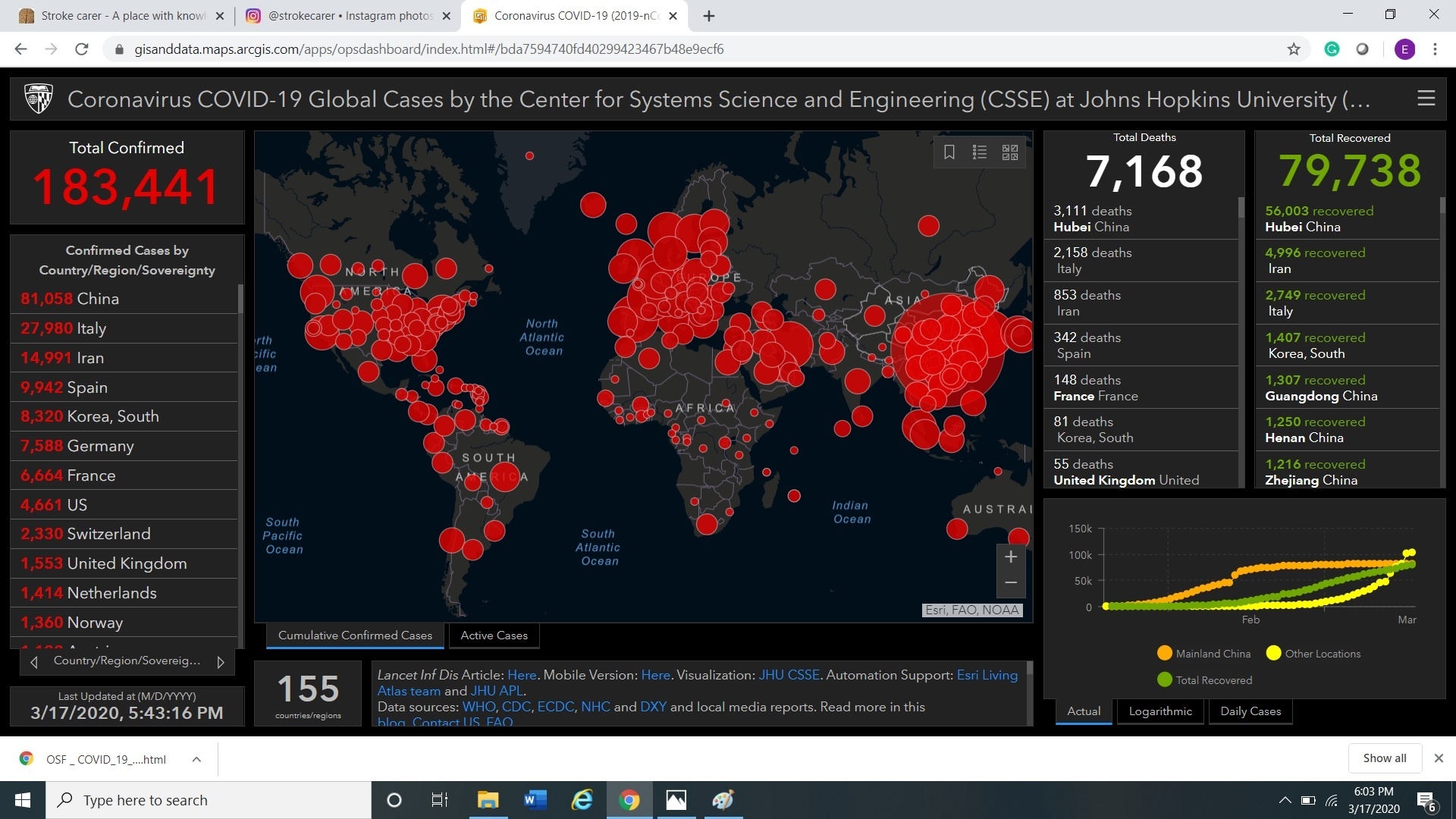Expand download options chevron for OSF file

tap(196, 759)
